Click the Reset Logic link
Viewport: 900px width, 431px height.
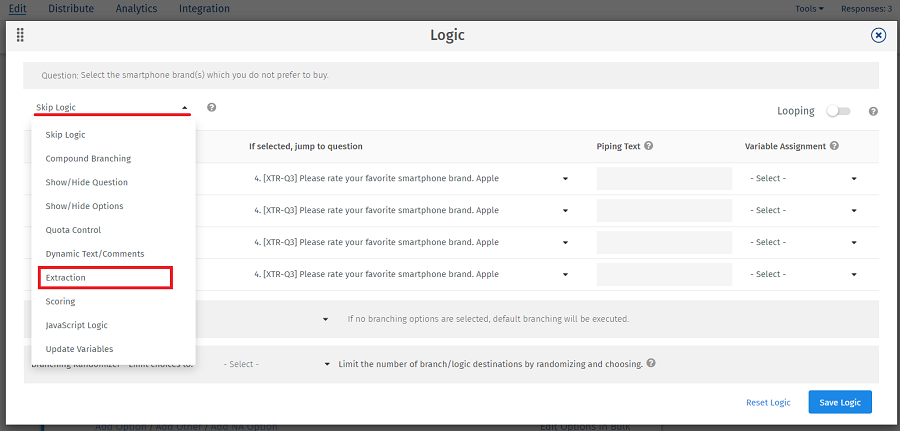768,403
